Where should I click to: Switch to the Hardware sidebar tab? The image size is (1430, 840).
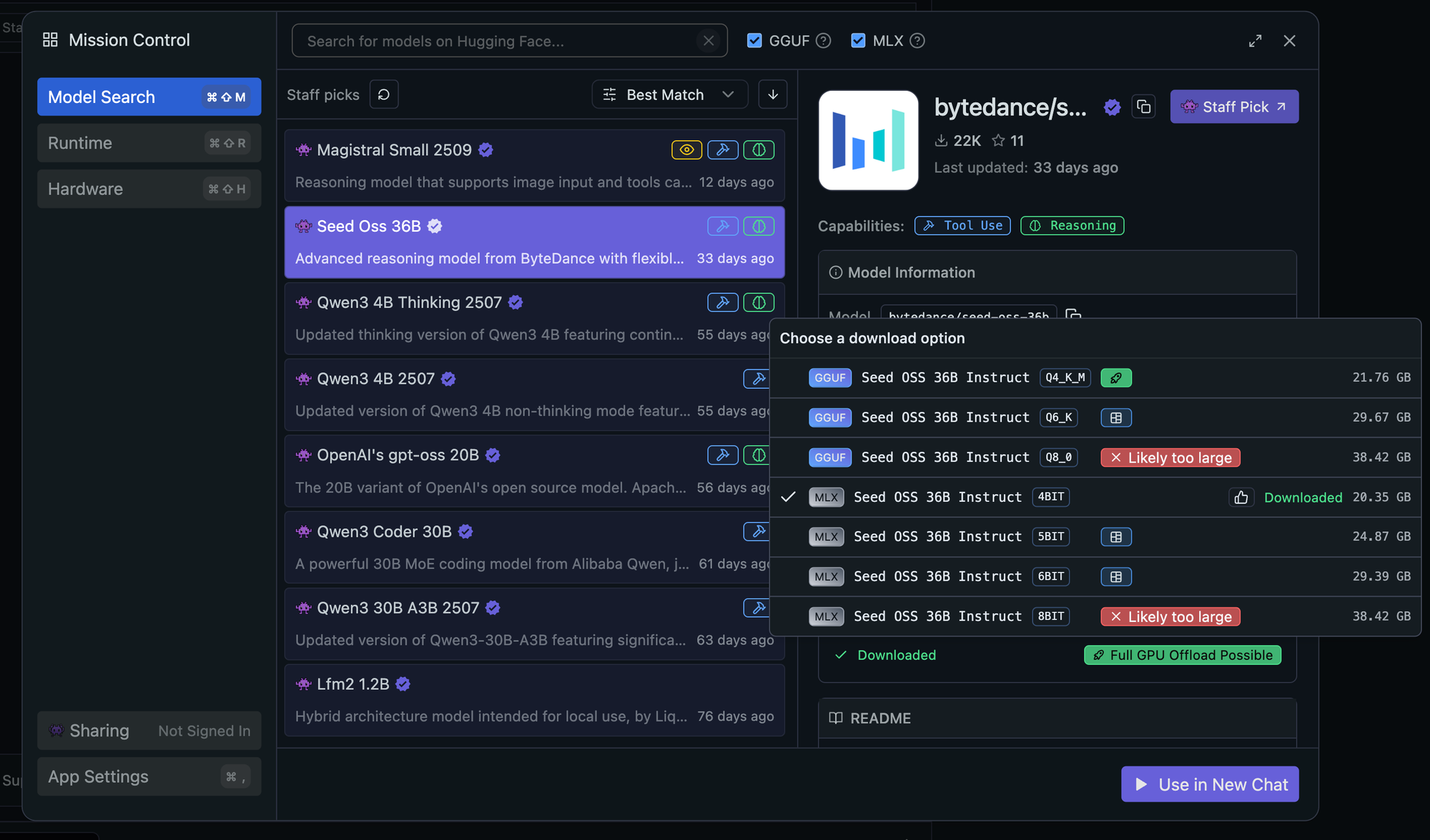[149, 189]
